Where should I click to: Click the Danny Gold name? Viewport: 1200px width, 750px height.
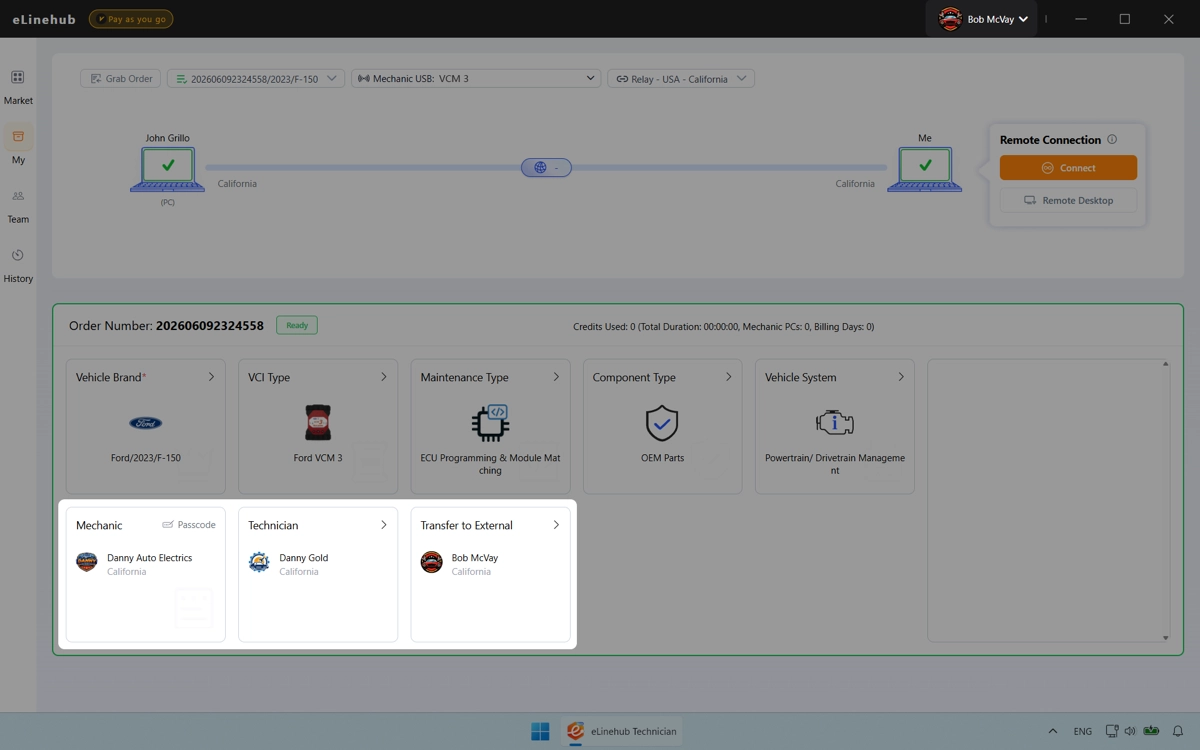(x=303, y=558)
